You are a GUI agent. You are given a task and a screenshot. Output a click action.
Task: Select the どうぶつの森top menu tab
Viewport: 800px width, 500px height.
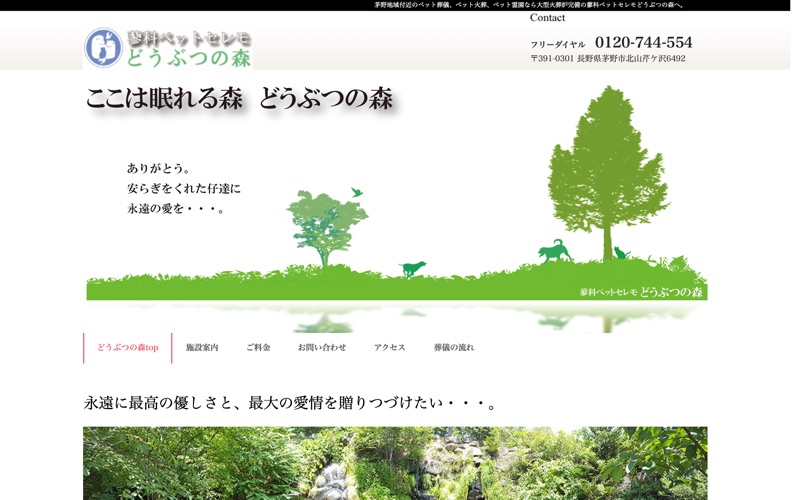[x=128, y=348]
